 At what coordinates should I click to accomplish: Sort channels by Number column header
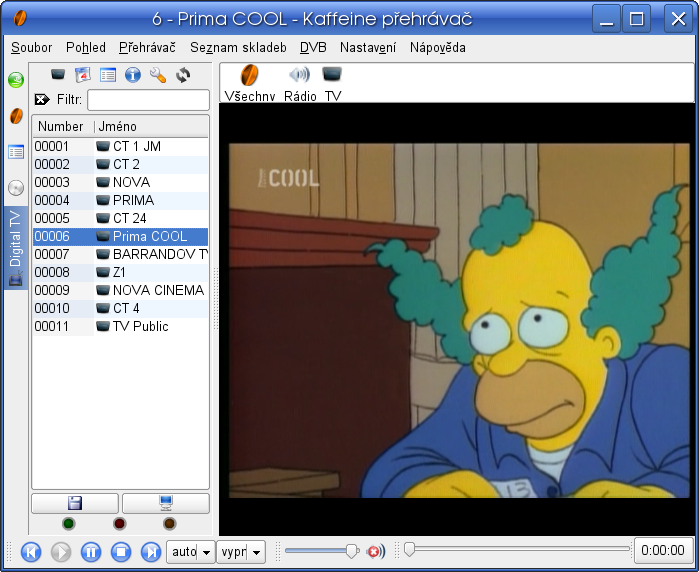(x=61, y=127)
